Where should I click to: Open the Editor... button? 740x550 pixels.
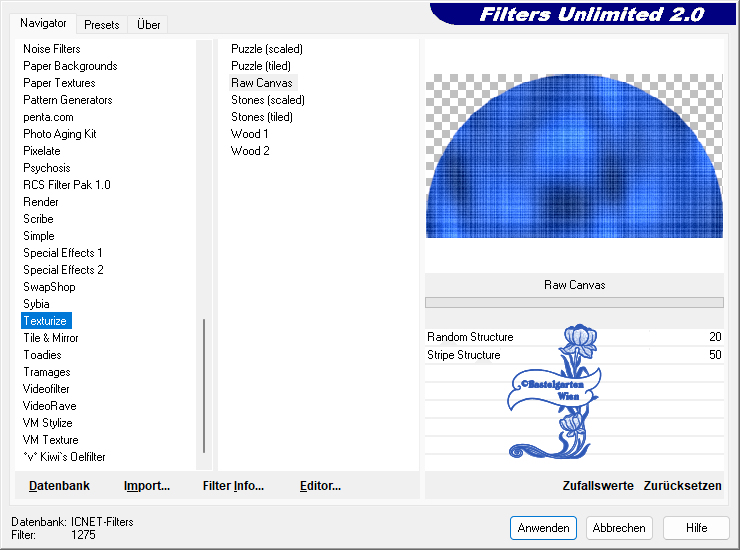[320, 486]
